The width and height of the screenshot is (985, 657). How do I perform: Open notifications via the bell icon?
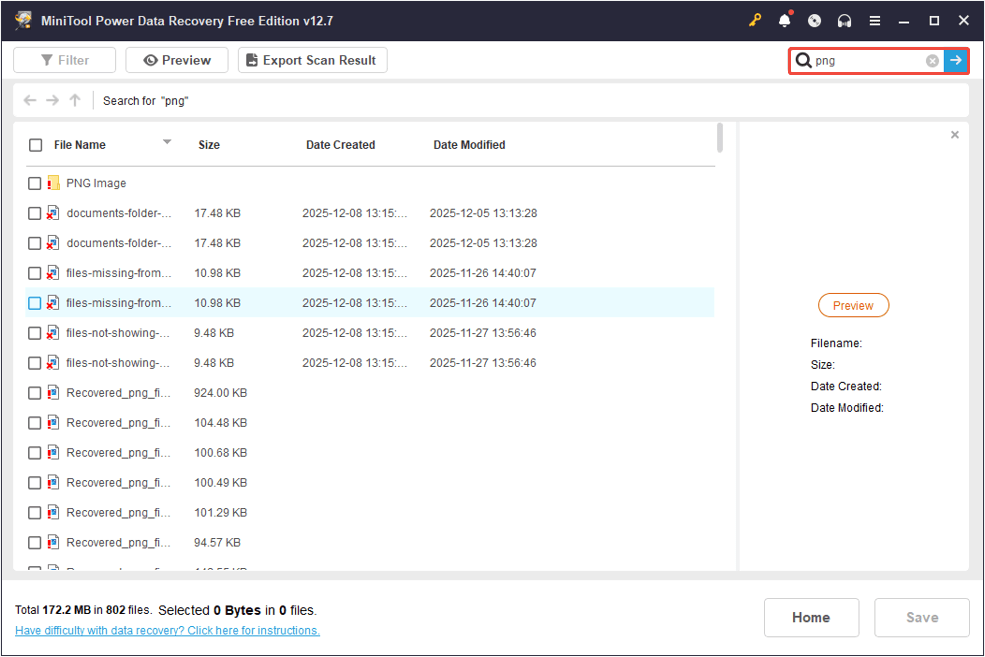783,20
